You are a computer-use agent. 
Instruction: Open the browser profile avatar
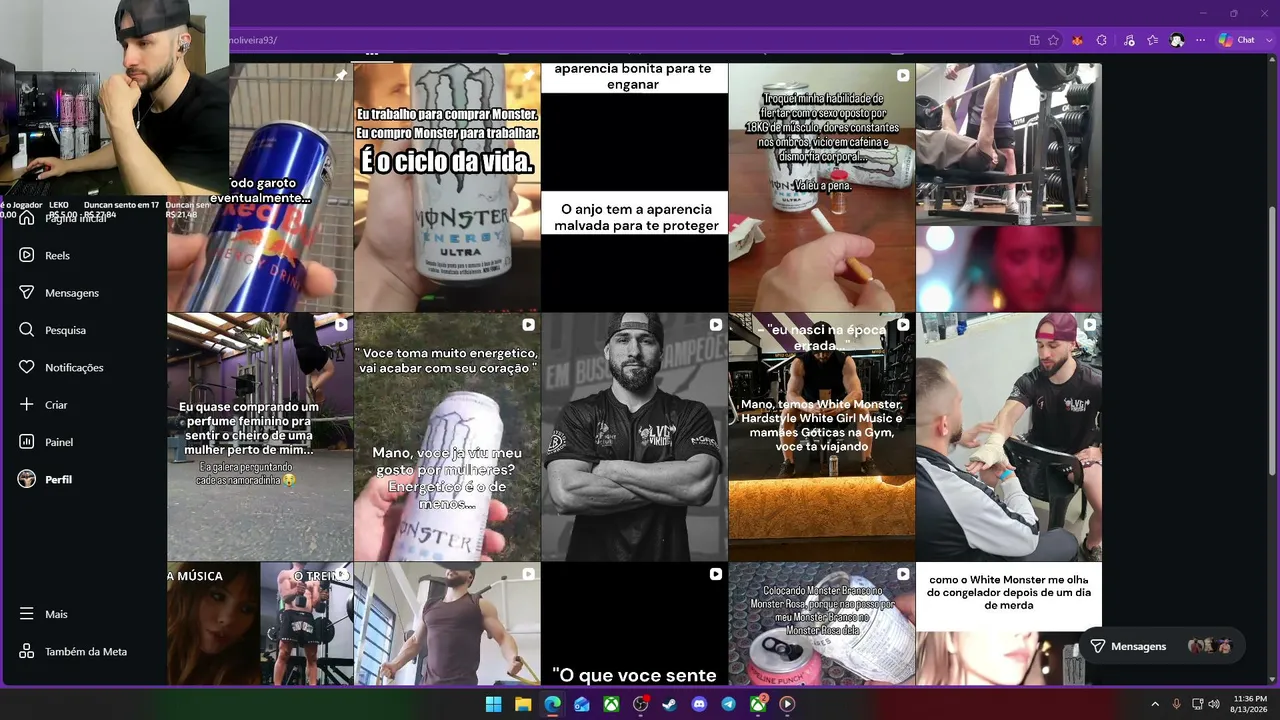point(1177,40)
